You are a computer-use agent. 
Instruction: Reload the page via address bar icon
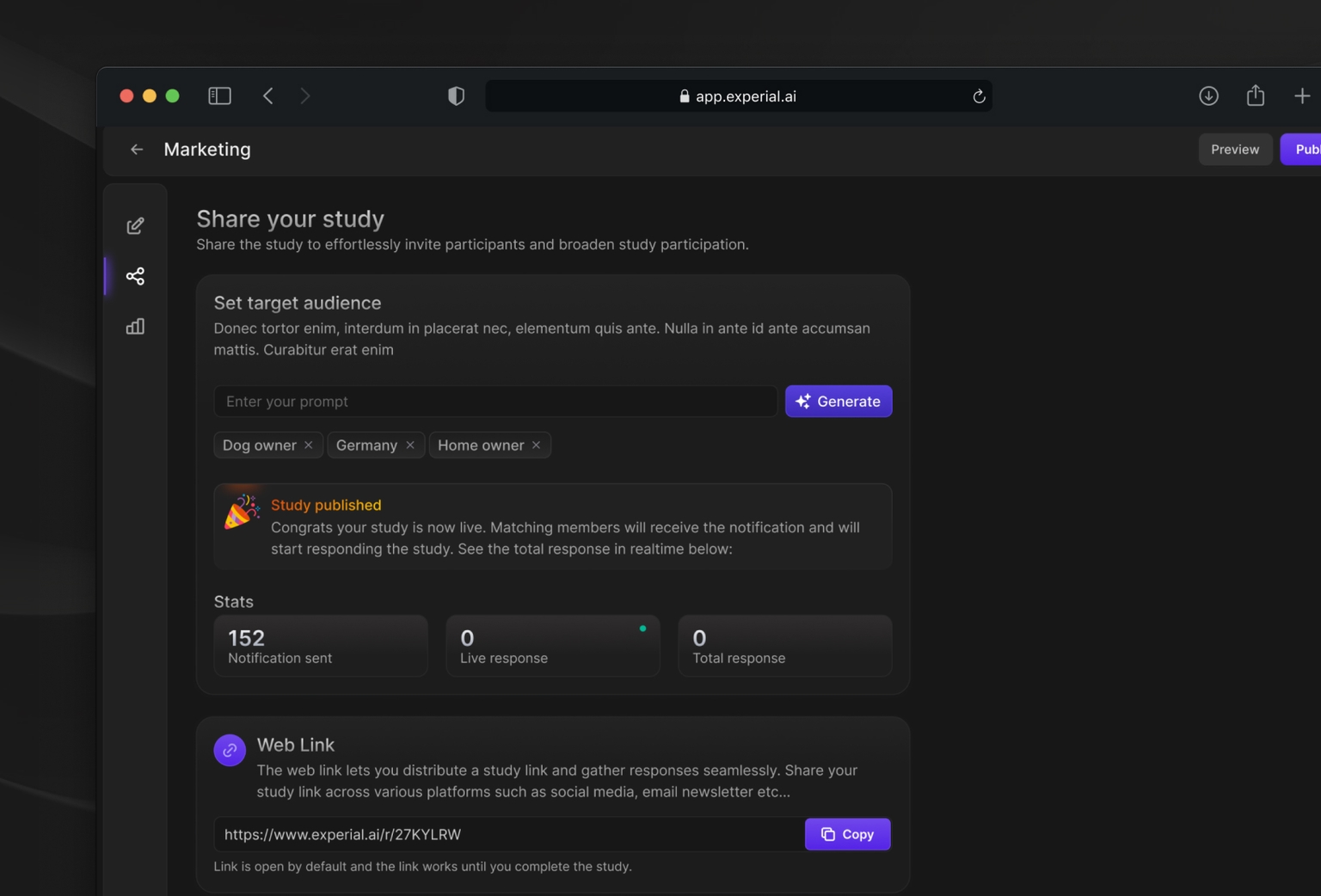(979, 95)
